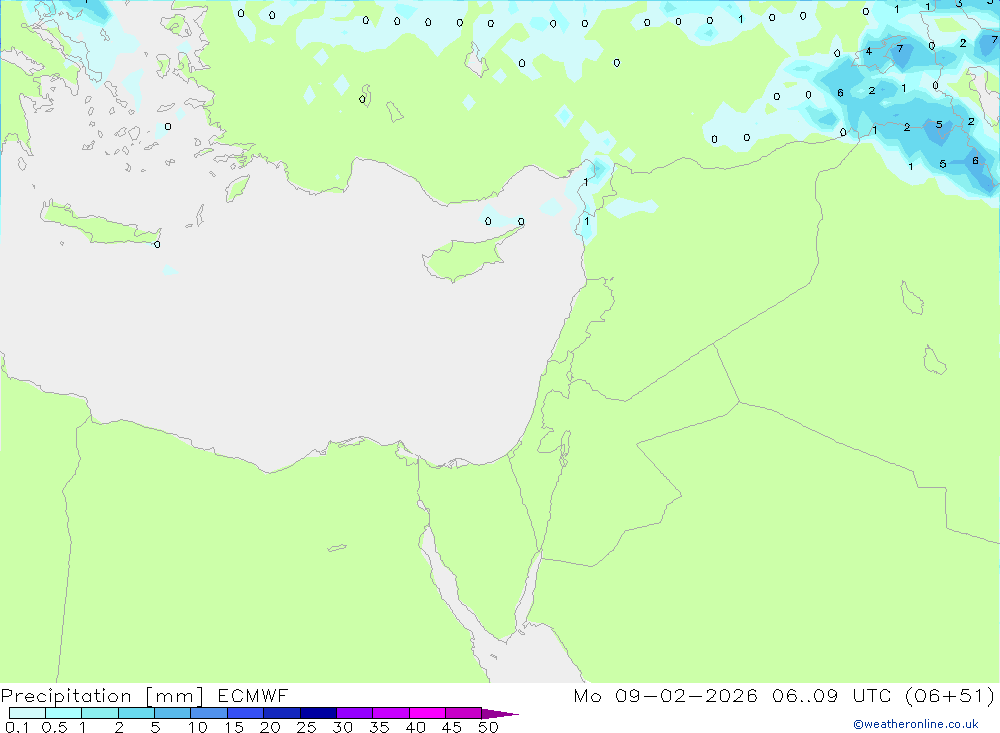1000x733 pixels.
Task: Click the legend label '10'
Action: (x=198, y=727)
